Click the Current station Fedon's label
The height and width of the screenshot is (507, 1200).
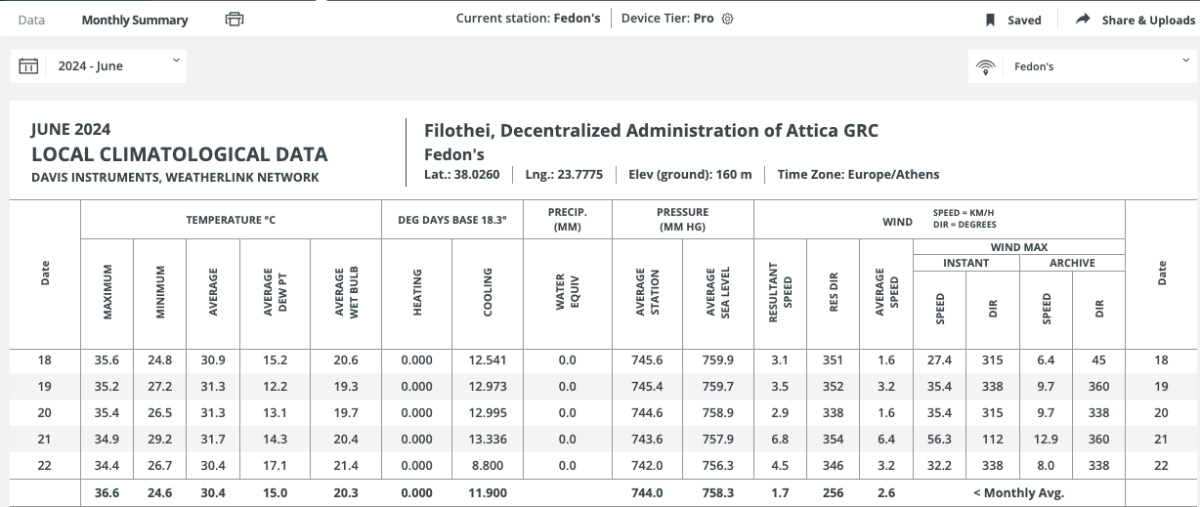(x=527, y=19)
